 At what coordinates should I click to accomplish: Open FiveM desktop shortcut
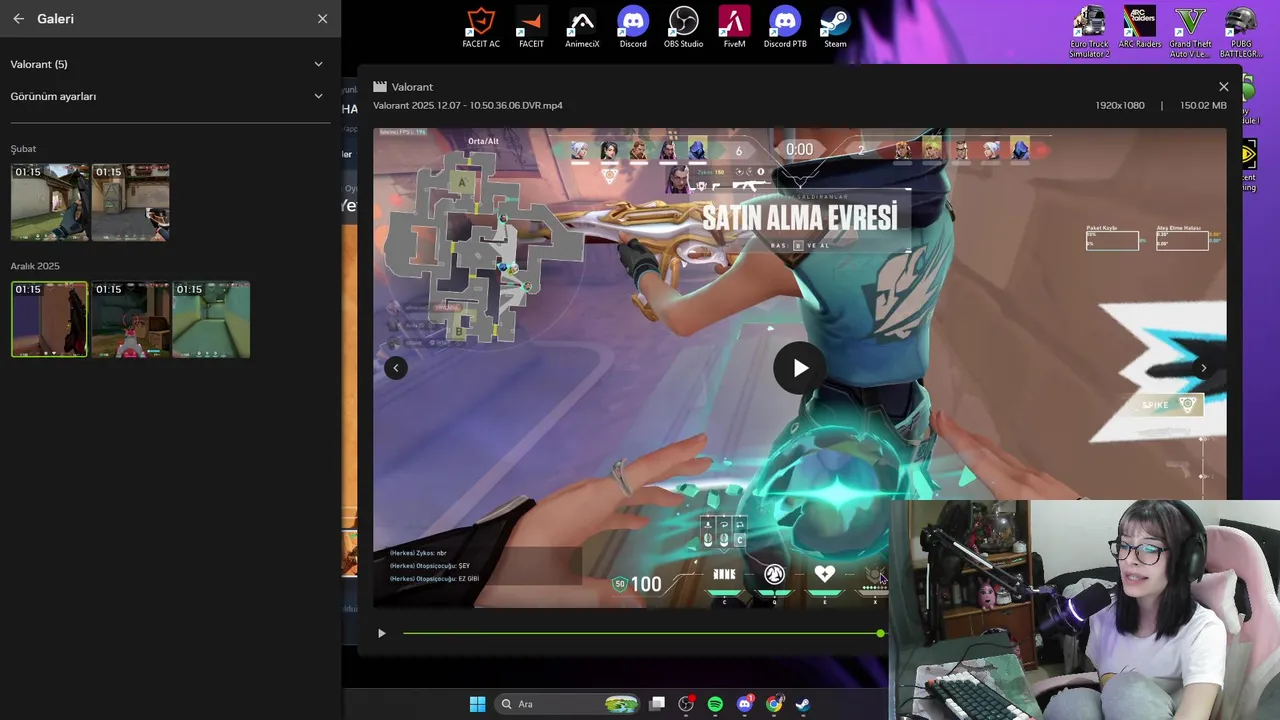click(x=734, y=28)
